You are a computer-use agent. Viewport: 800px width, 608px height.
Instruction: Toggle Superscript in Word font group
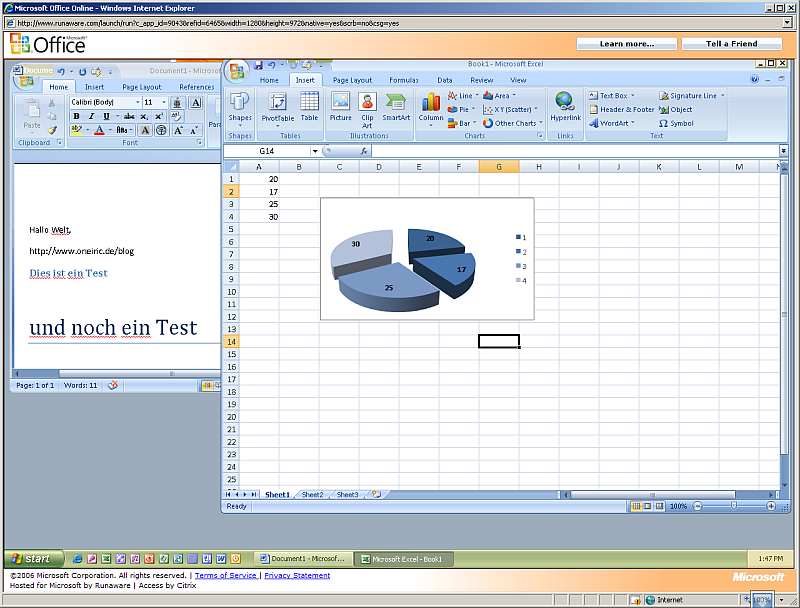(x=159, y=116)
